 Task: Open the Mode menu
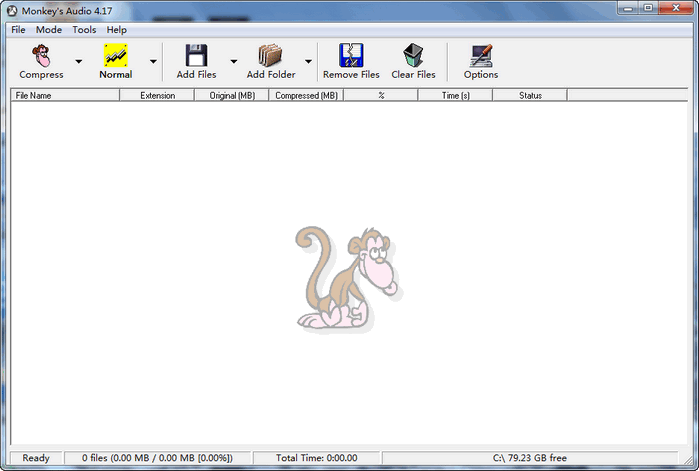(x=49, y=30)
